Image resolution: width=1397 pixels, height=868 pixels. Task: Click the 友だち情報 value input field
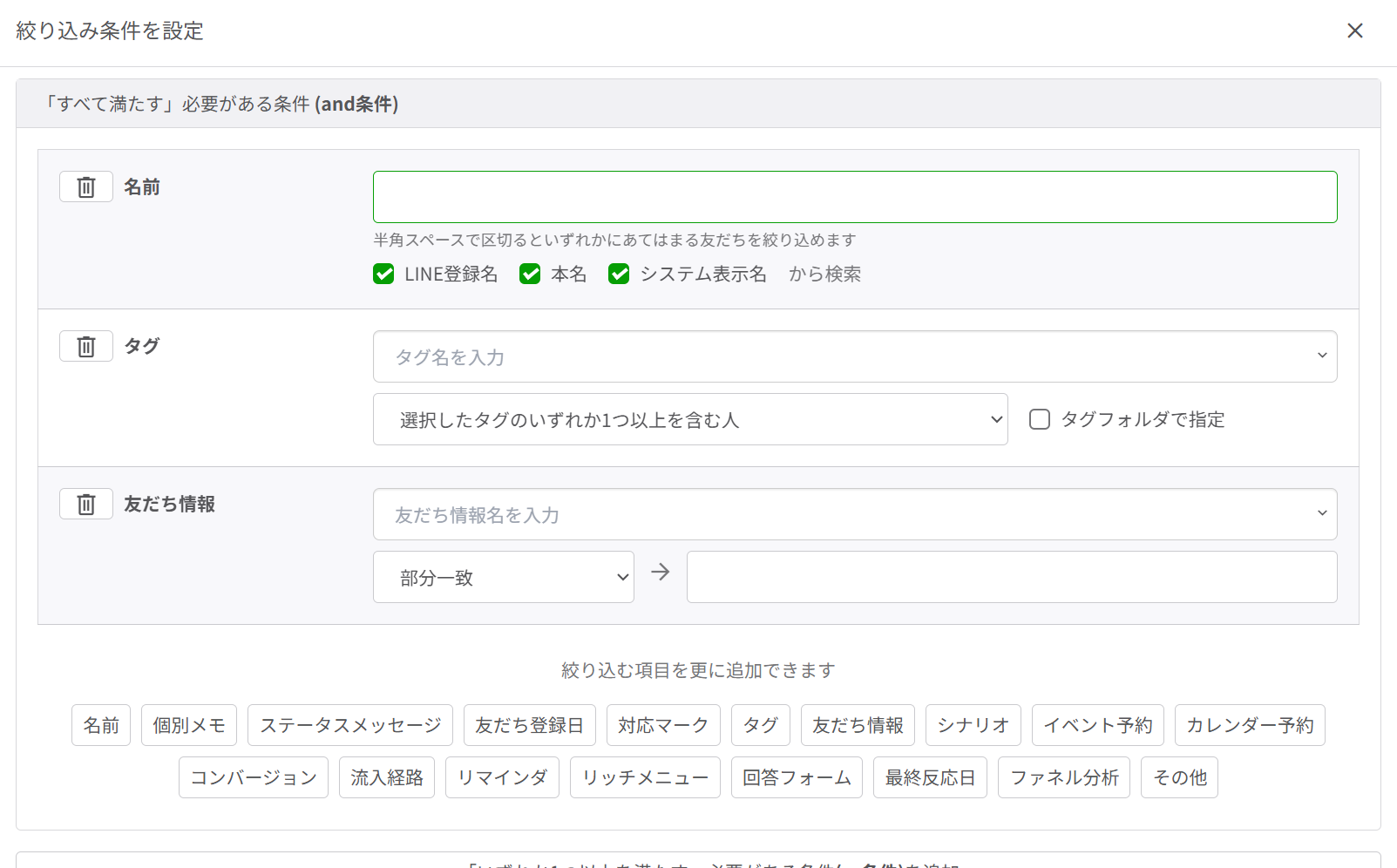click(1011, 578)
